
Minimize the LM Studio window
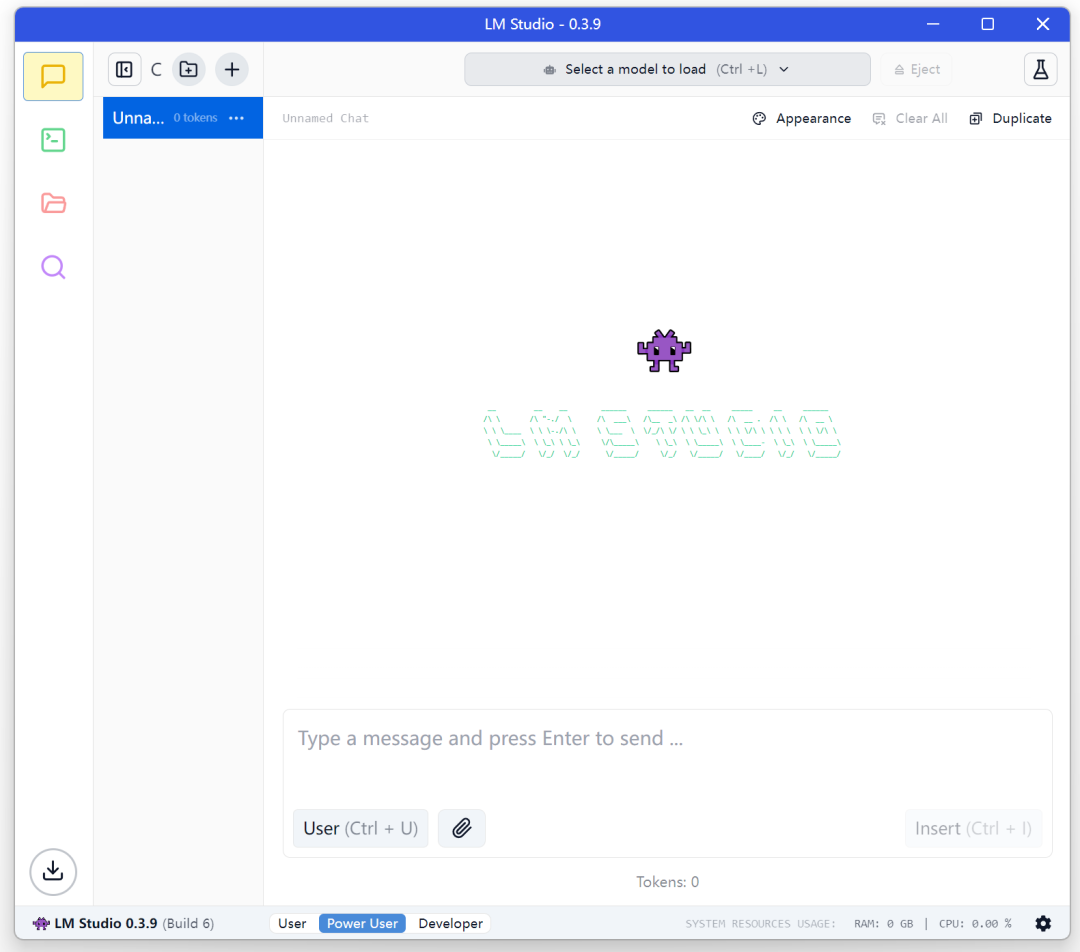click(x=933, y=24)
